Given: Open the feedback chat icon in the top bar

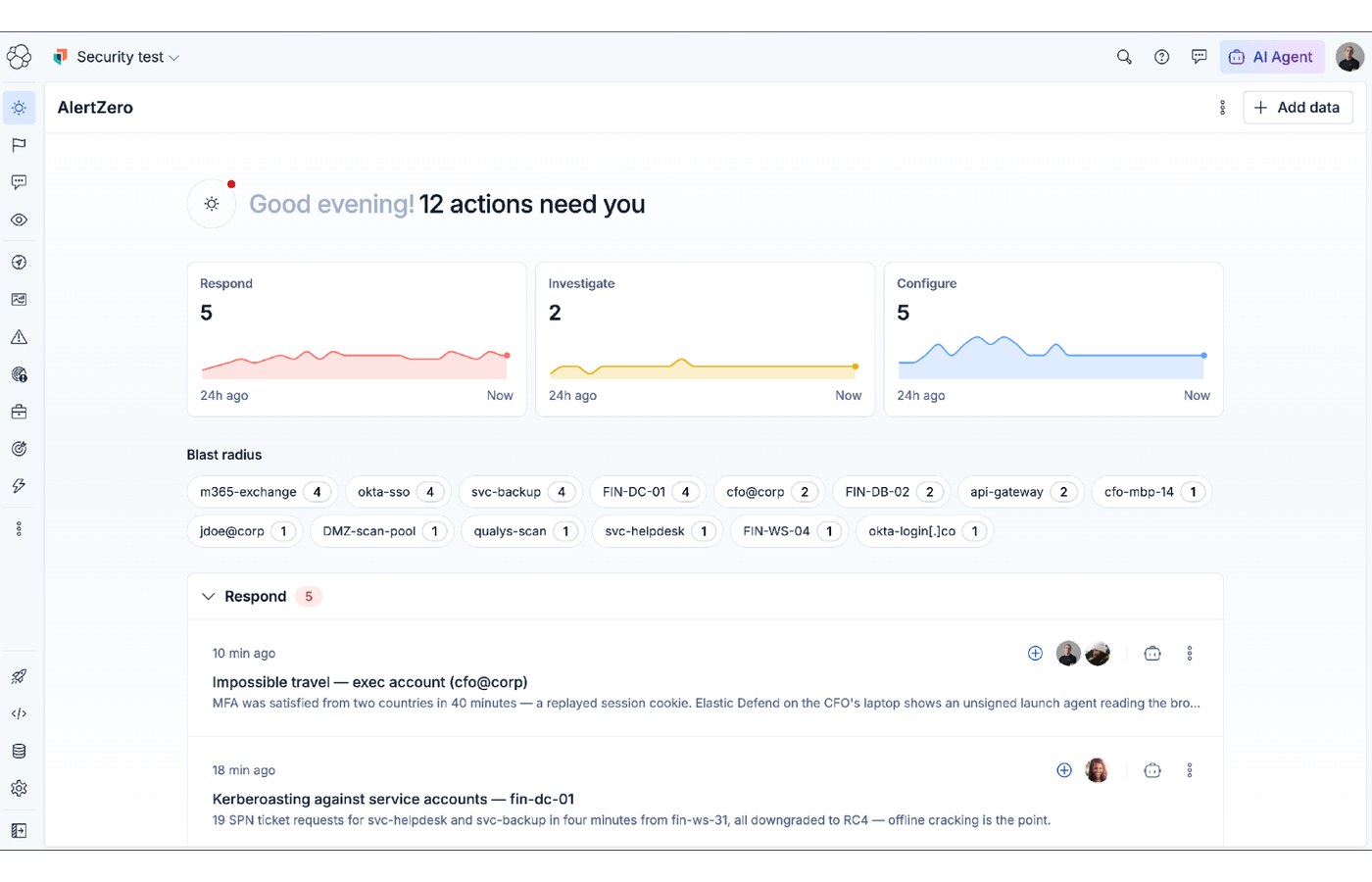Looking at the screenshot, I should [x=1199, y=57].
